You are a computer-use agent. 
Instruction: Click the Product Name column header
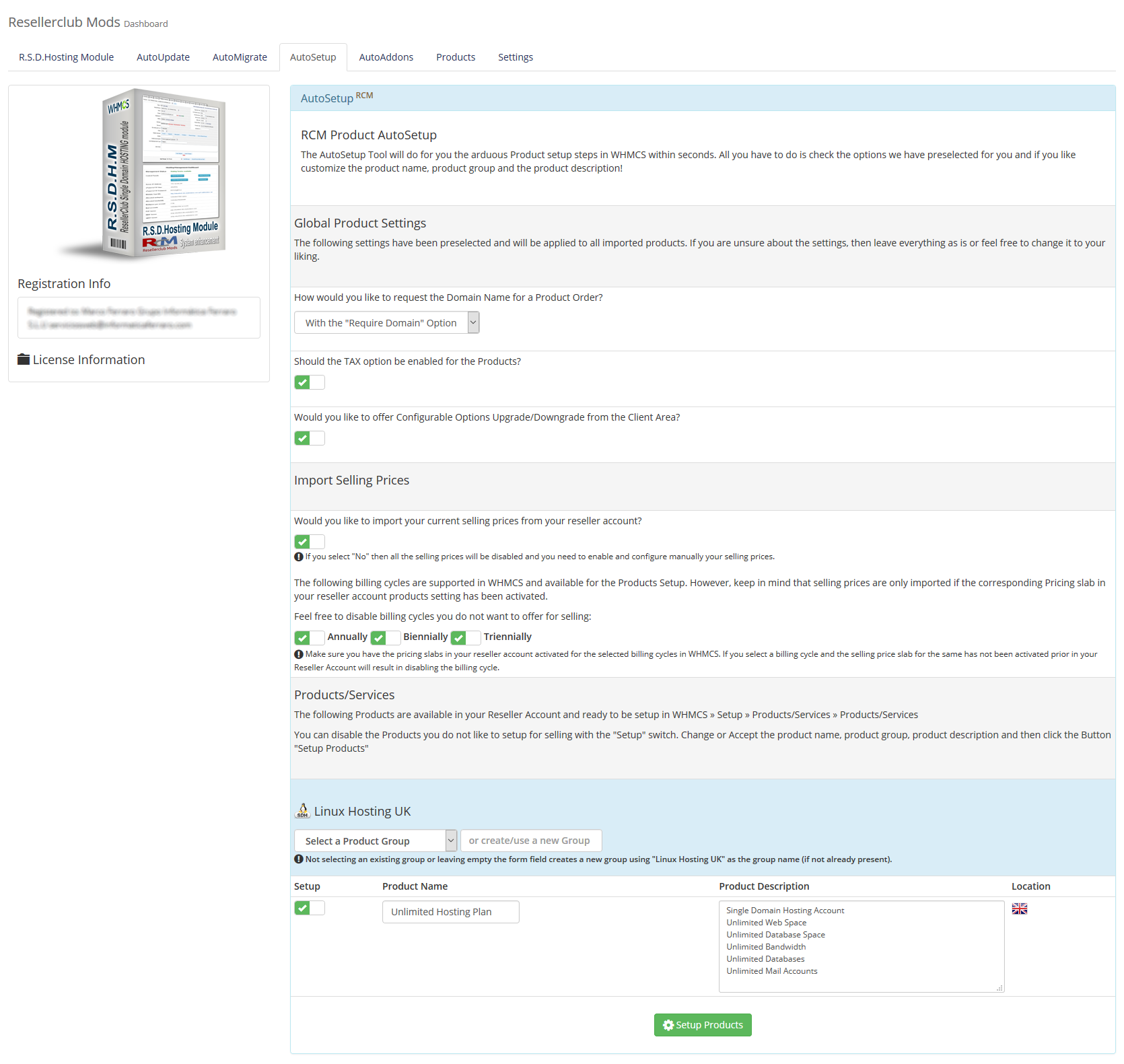coord(415,886)
